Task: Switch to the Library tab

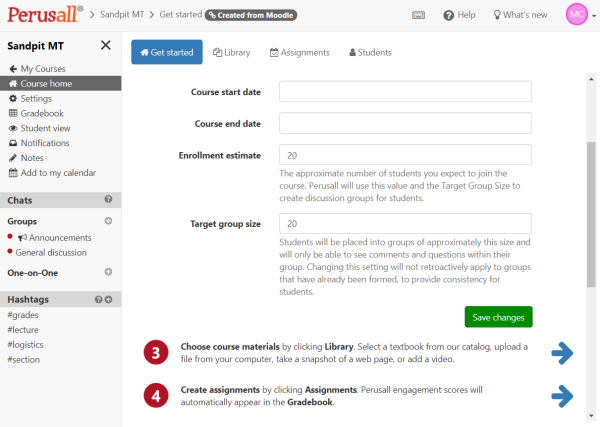Action: (x=232, y=52)
